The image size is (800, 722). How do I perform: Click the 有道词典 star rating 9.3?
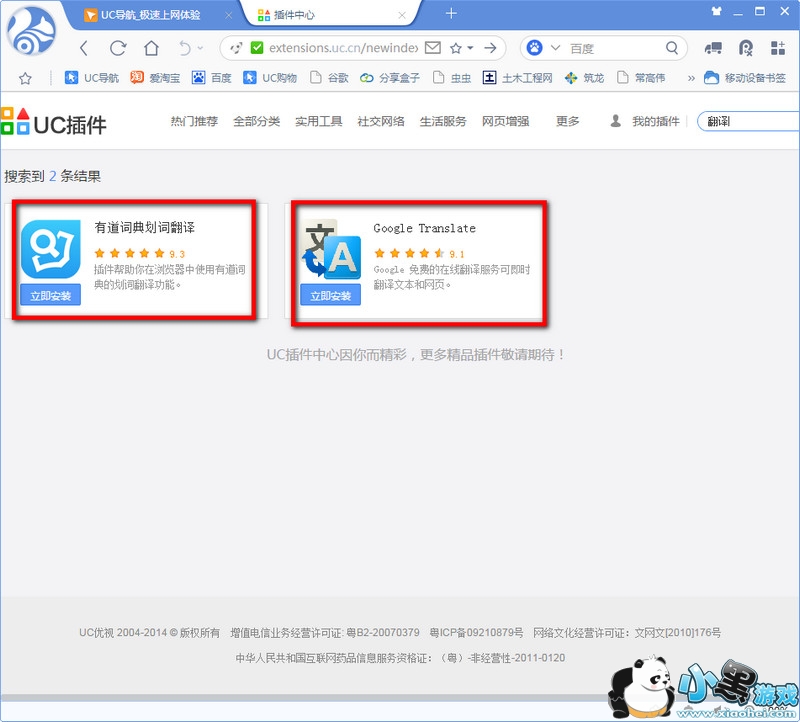click(x=139, y=253)
